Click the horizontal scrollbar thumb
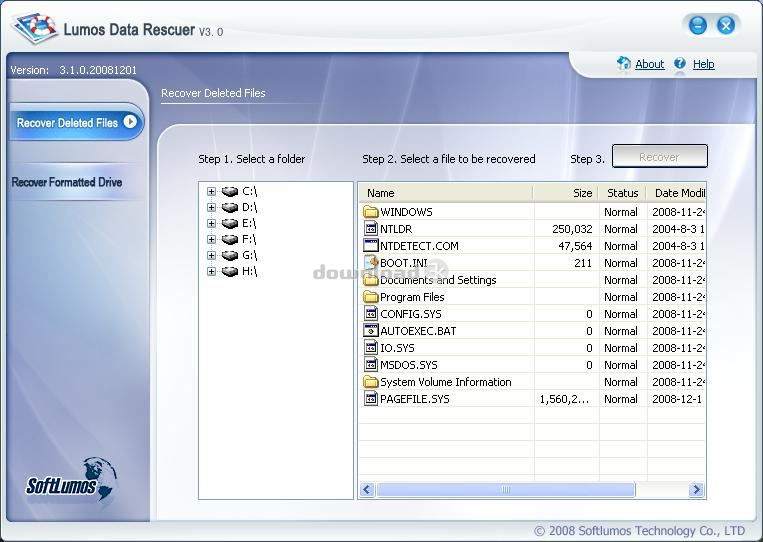 click(x=506, y=489)
